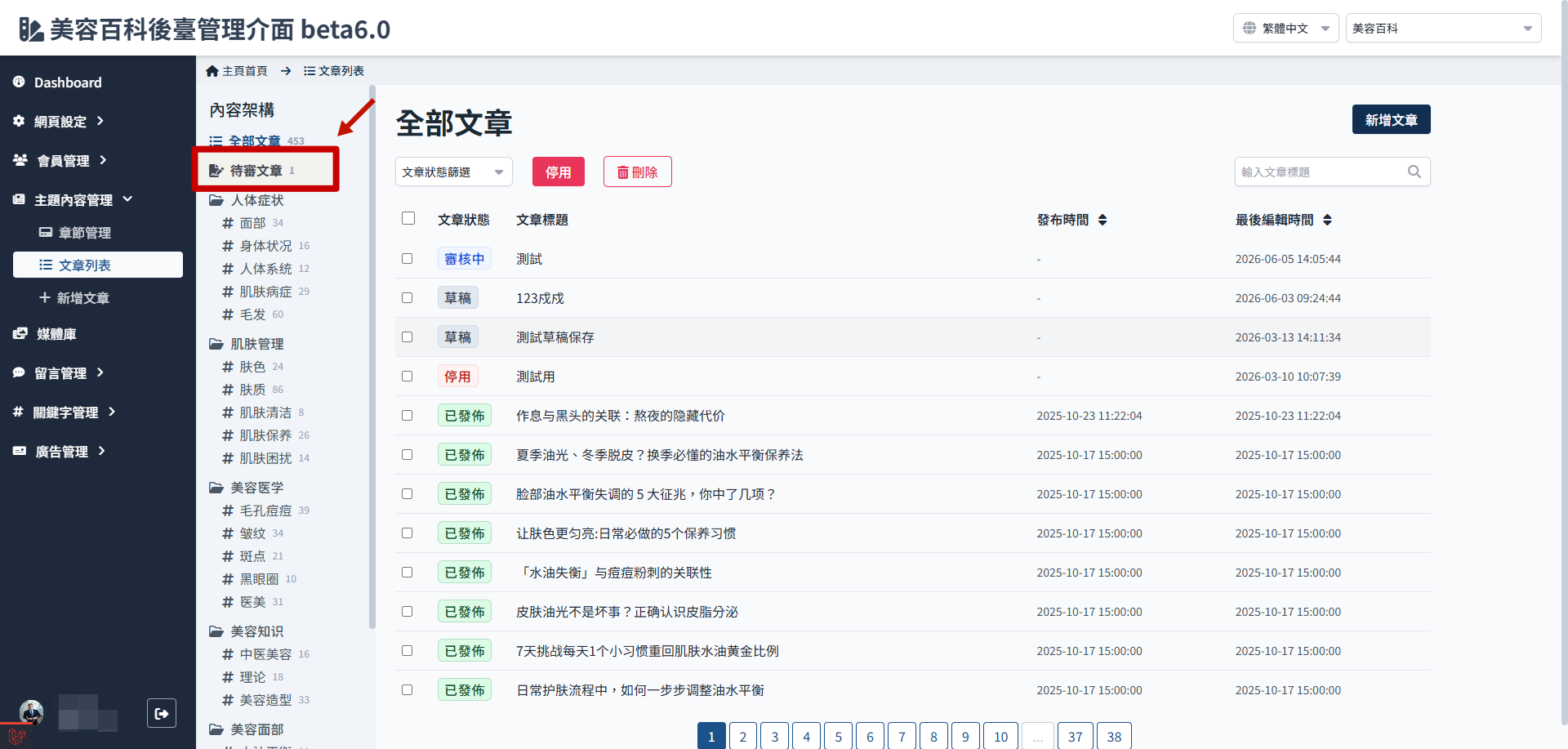The width and height of the screenshot is (1568, 749).
Task: Click the 美容面部 folder icon
Action: pyautogui.click(x=216, y=729)
